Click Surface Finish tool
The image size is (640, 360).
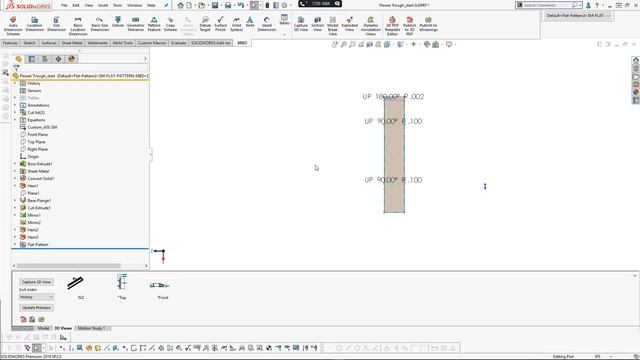coord(220,24)
